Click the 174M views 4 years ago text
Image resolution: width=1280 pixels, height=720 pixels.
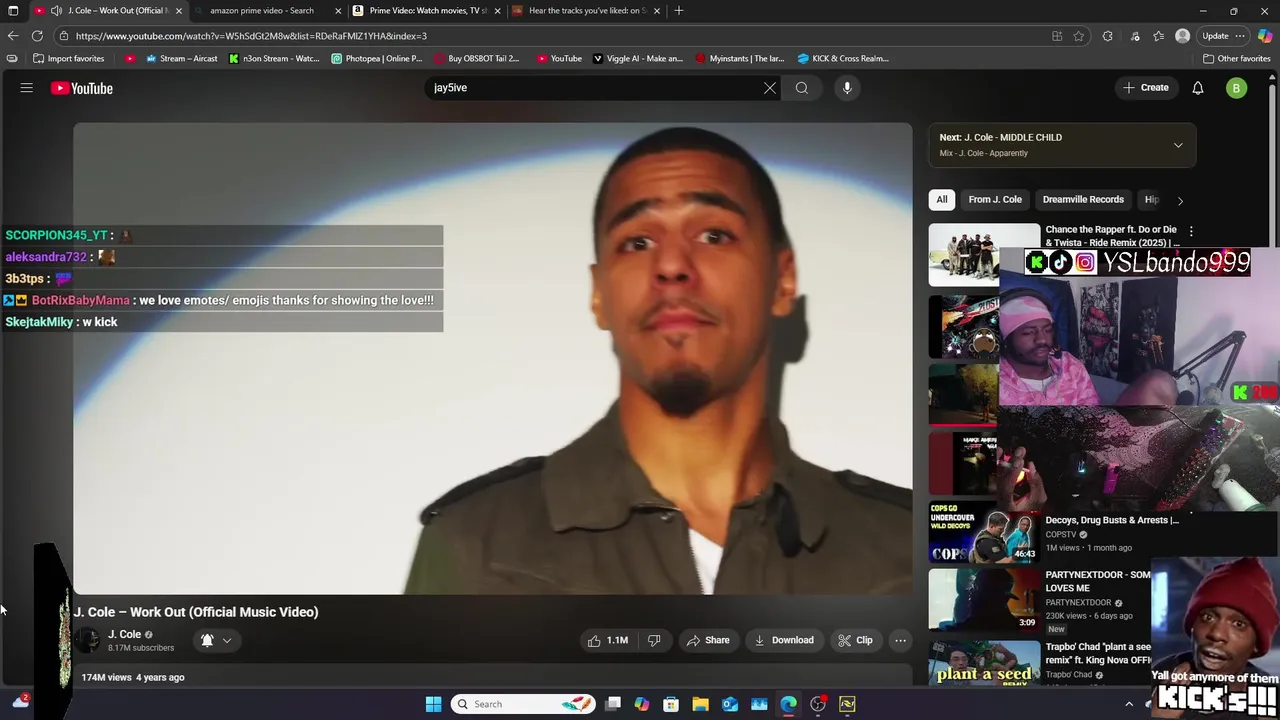tap(133, 677)
